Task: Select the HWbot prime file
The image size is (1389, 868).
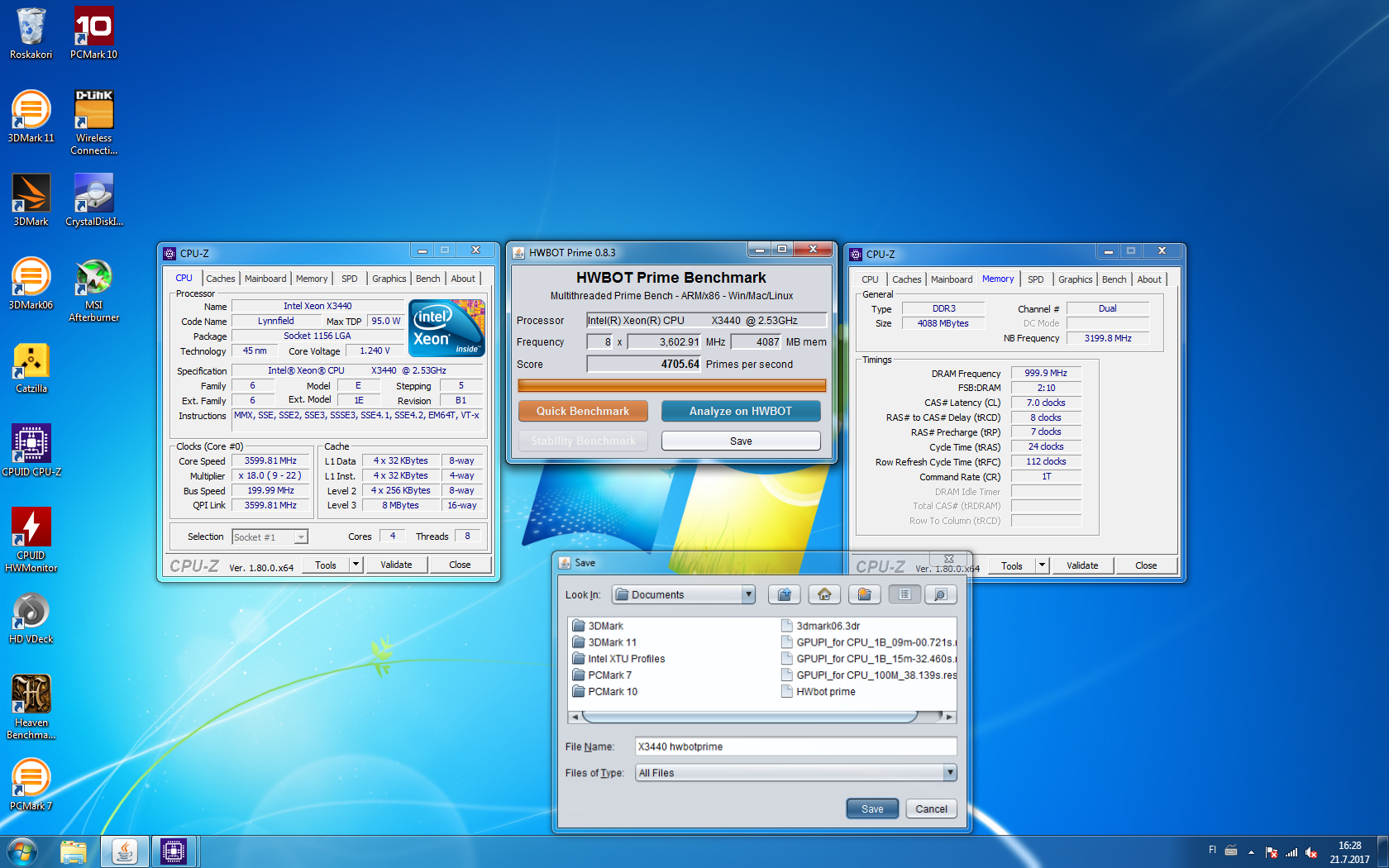Action: pos(819,692)
